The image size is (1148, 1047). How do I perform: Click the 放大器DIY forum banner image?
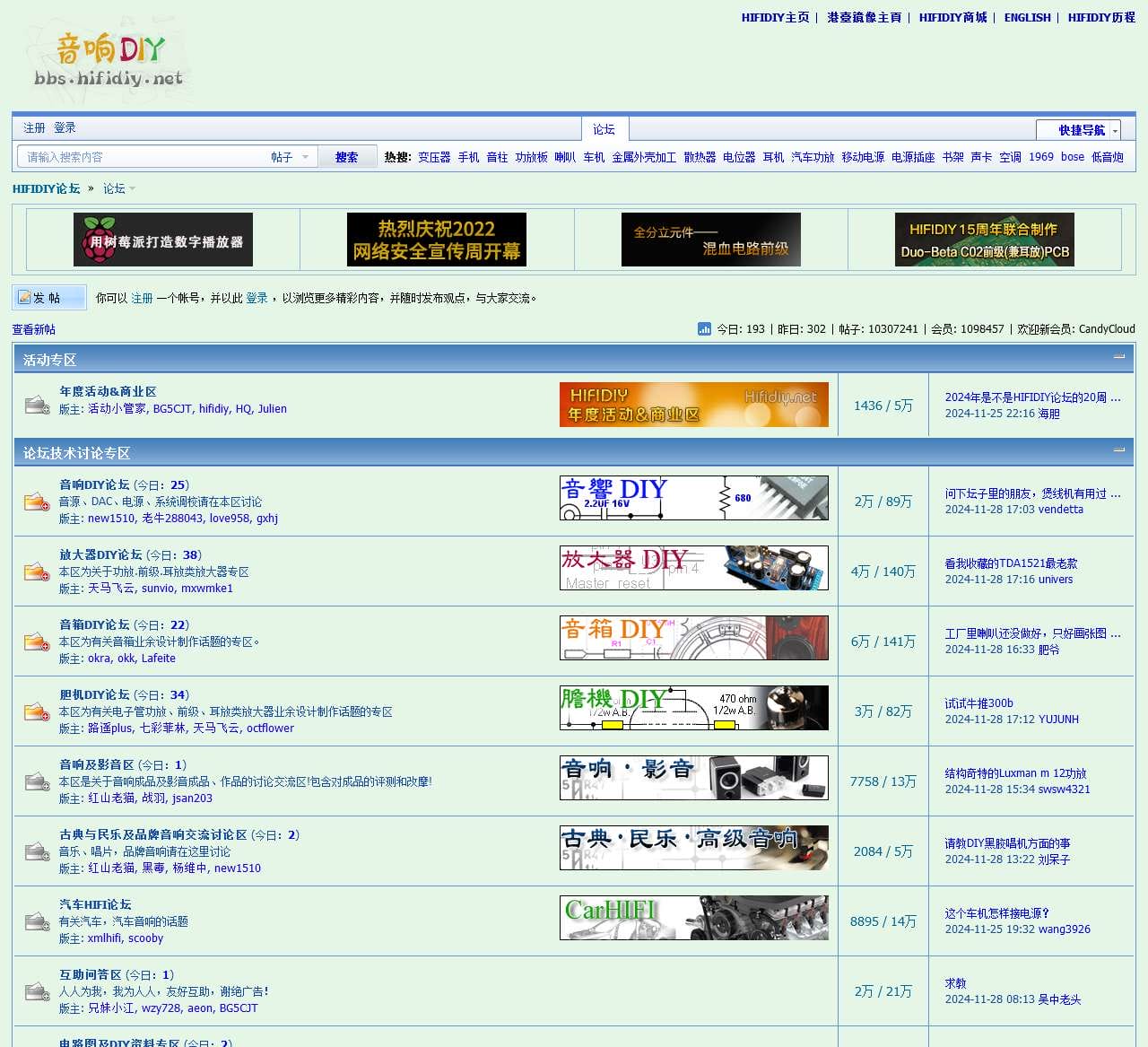click(694, 568)
